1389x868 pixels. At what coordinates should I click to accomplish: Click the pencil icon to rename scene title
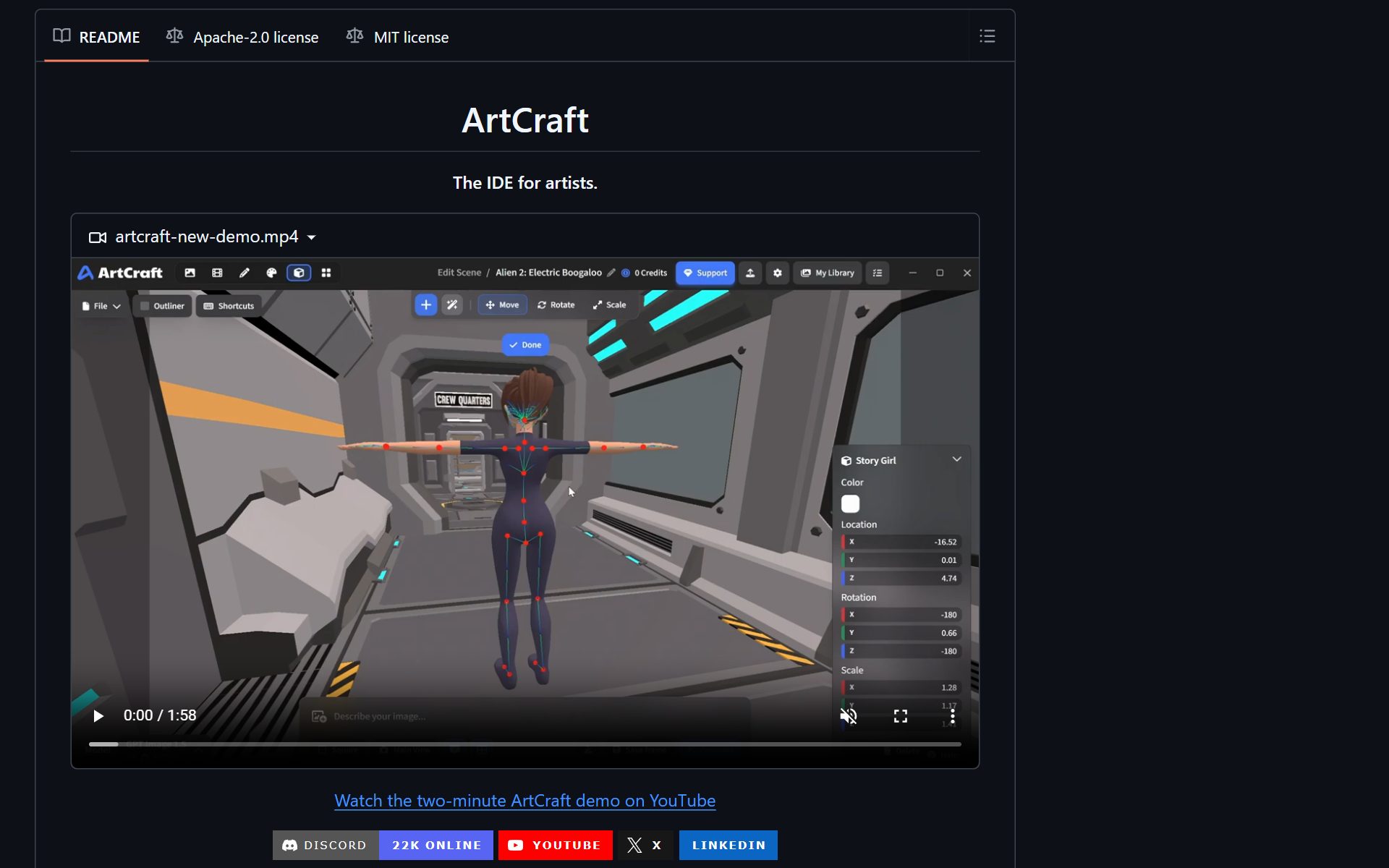611,273
